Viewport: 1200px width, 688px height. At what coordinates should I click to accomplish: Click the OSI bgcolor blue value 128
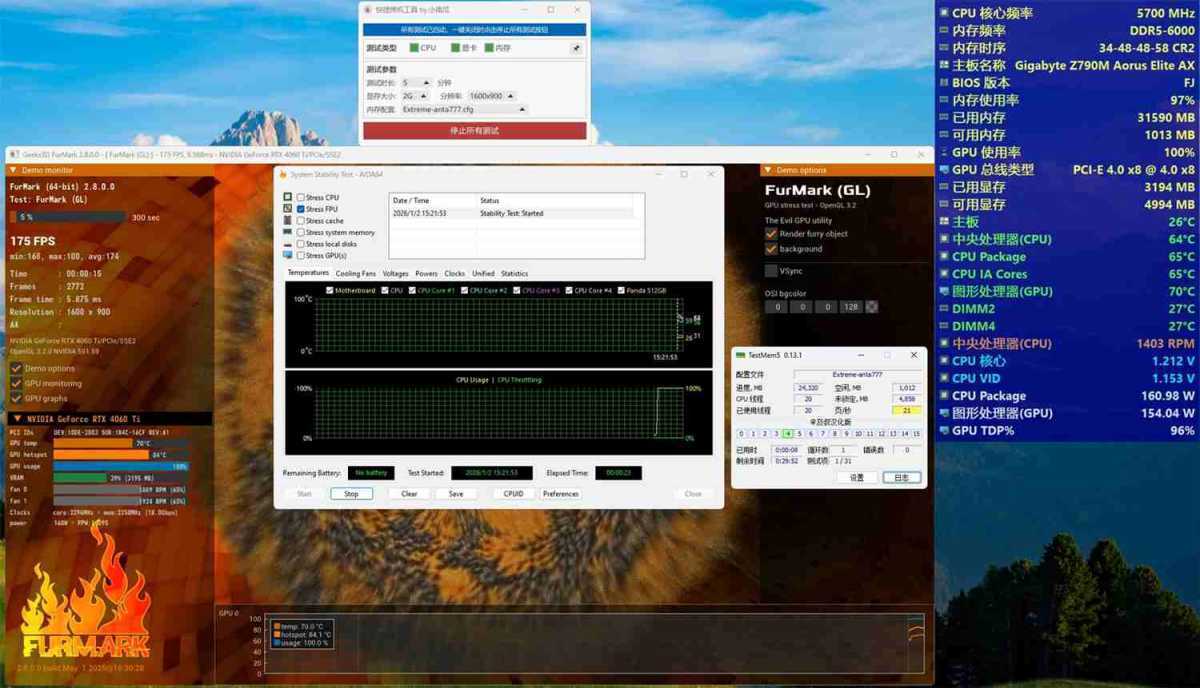click(850, 307)
